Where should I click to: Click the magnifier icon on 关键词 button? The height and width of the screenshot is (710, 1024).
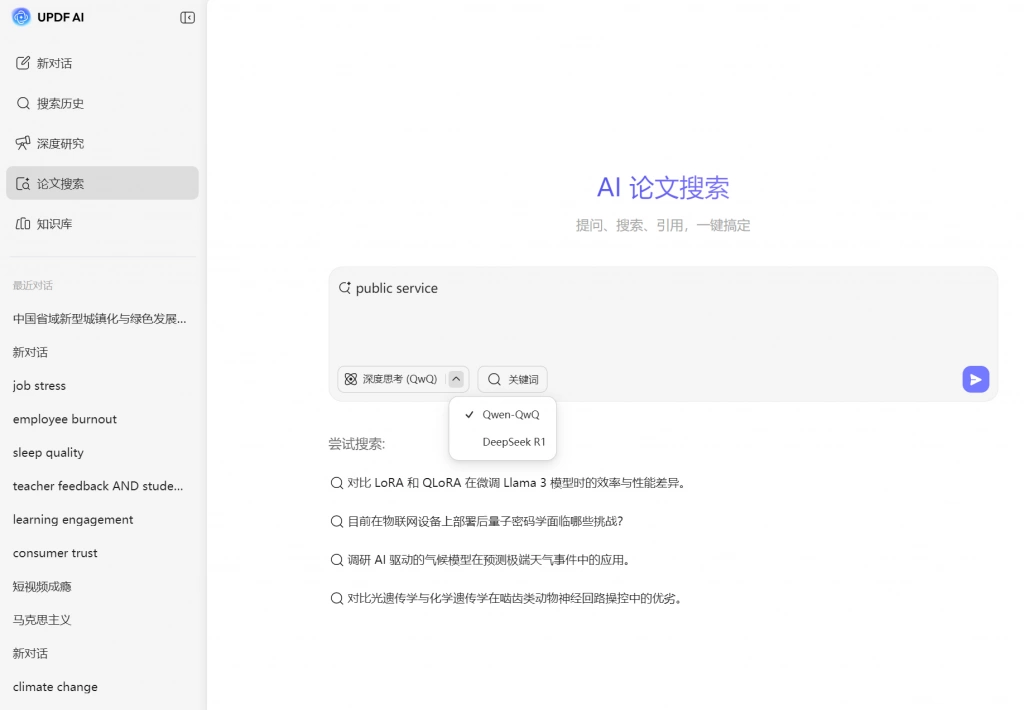[494, 379]
